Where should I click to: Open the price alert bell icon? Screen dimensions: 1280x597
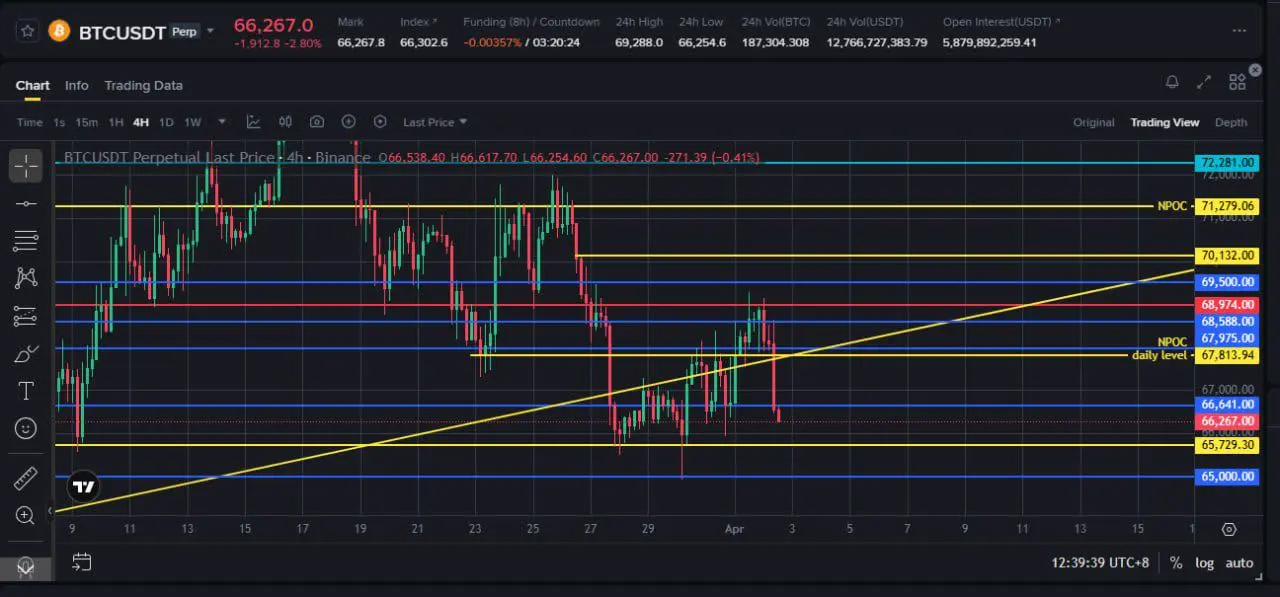1172,82
